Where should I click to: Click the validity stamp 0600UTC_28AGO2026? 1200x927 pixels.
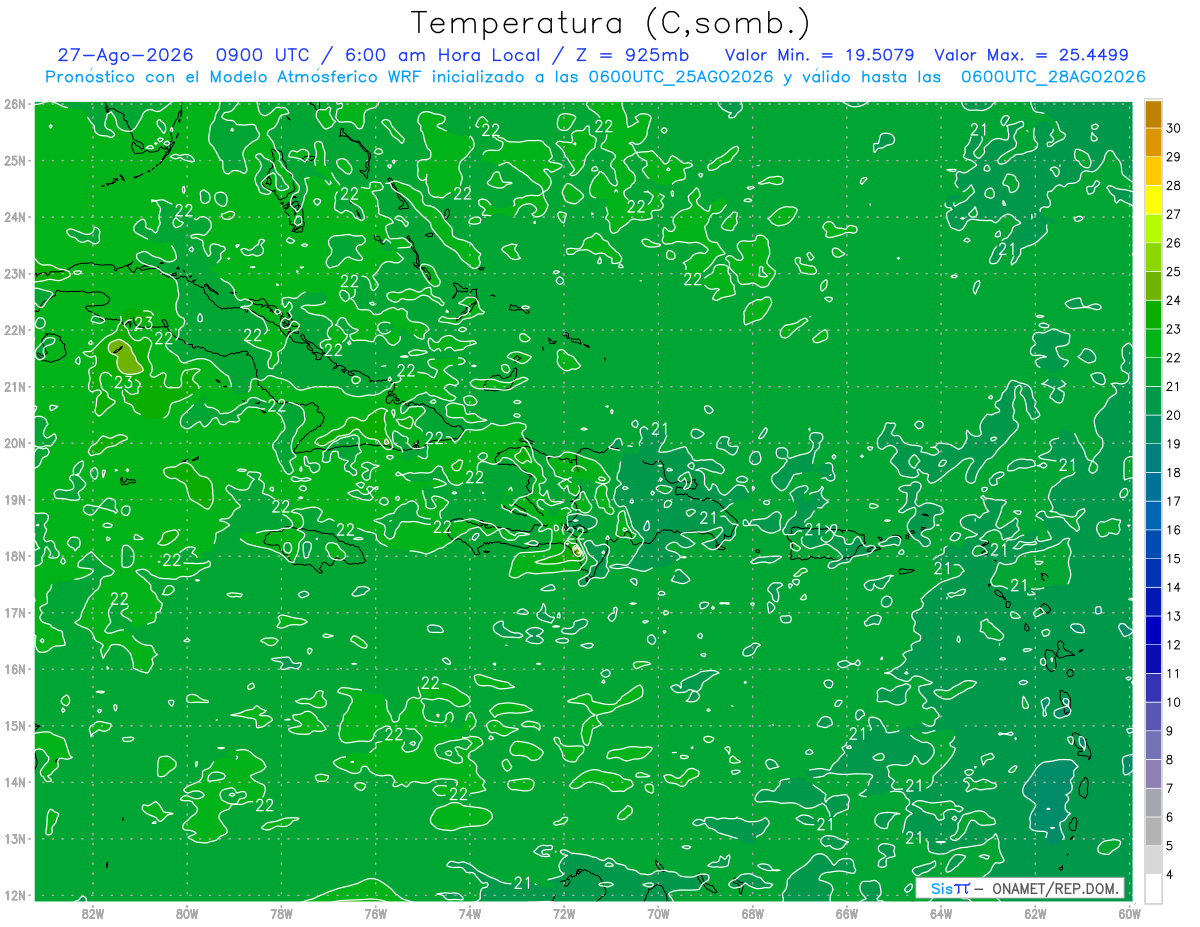1053,77
